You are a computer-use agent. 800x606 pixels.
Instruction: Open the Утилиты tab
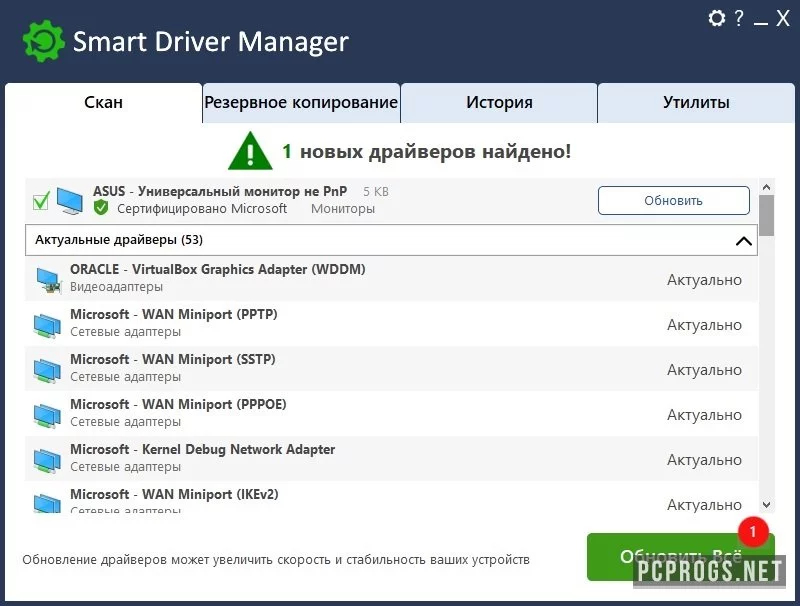coord(696,103)
